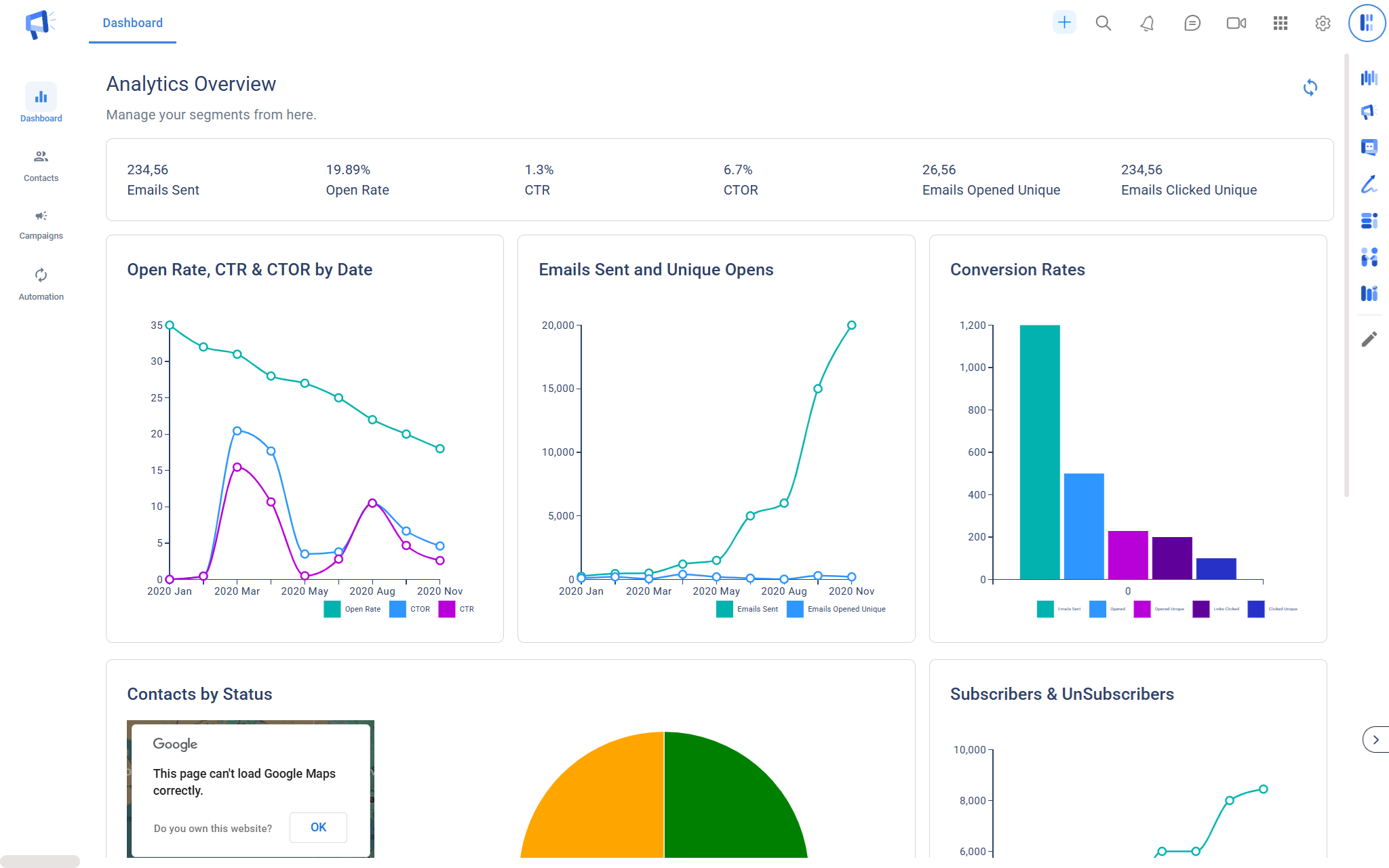Toggle the Open Rate legend series
The width and height of the screenshot is (1389, 868).
(362, 609)
